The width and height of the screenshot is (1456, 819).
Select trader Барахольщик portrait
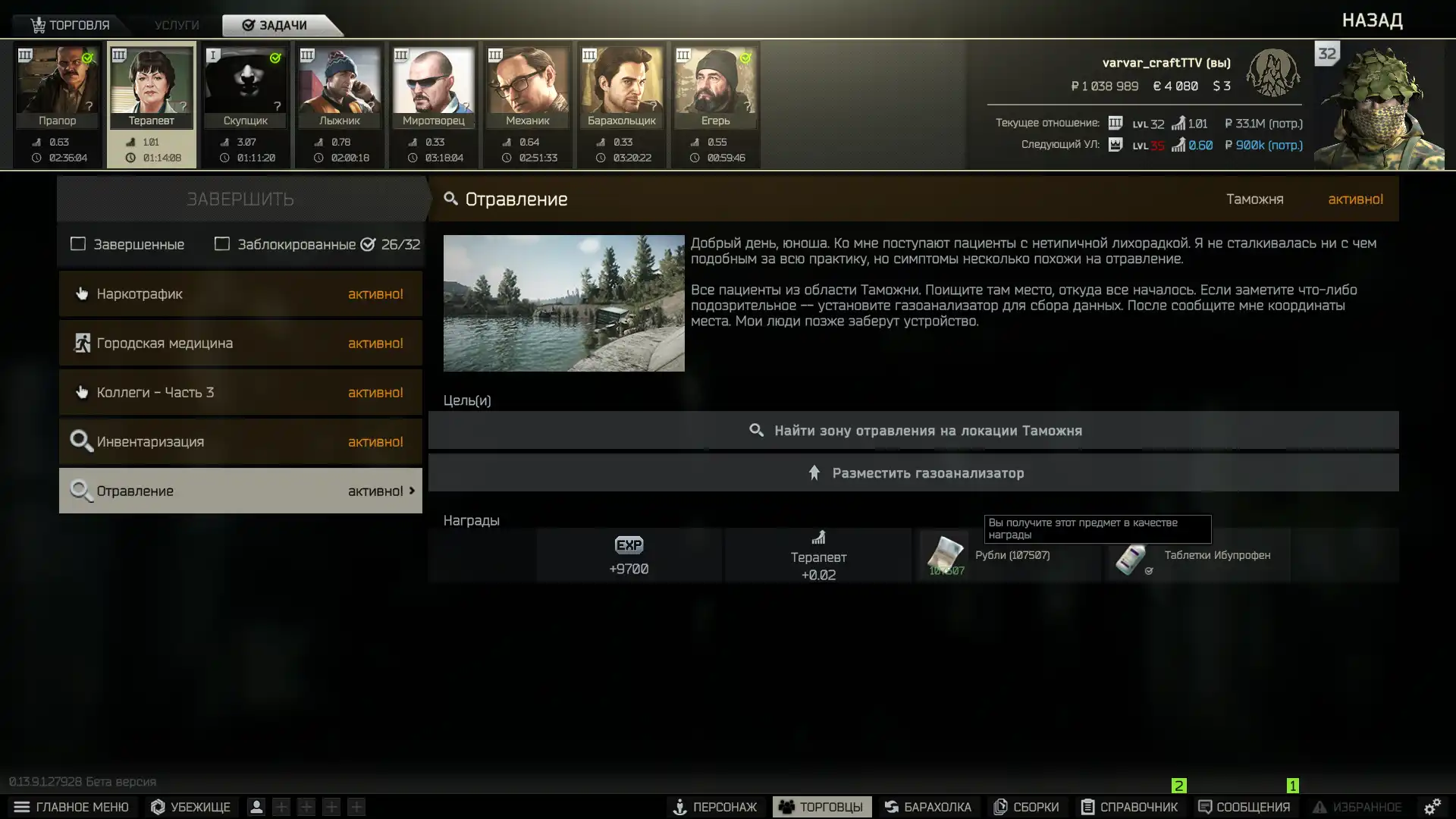coord(622,80)
